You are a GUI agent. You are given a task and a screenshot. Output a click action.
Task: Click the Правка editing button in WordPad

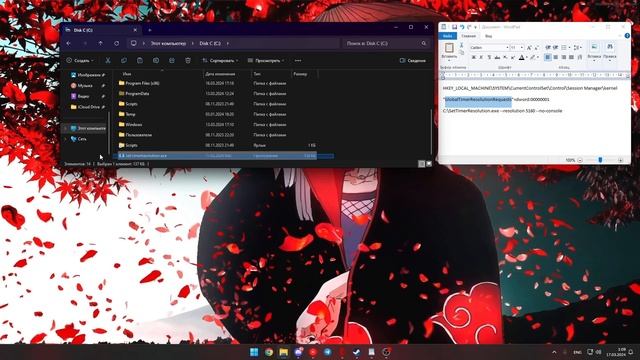click(x=610, y=51)
